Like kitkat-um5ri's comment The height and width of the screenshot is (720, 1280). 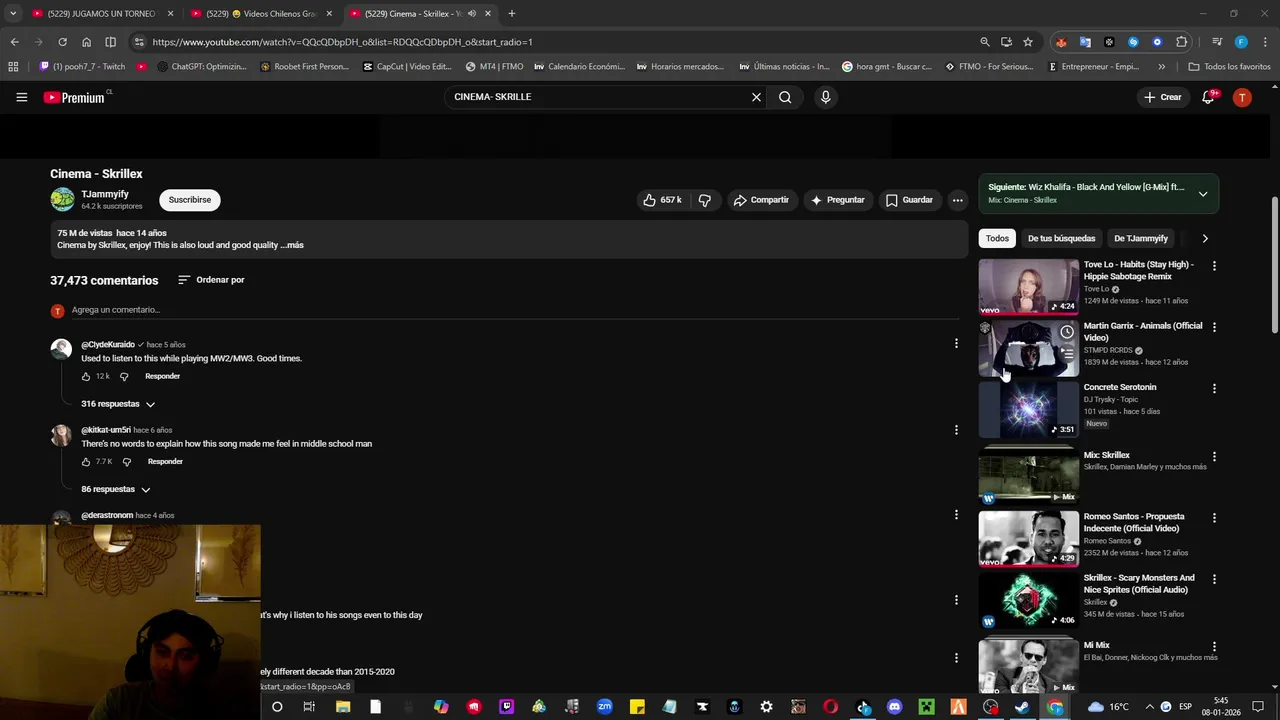click(x=86, y=462)
